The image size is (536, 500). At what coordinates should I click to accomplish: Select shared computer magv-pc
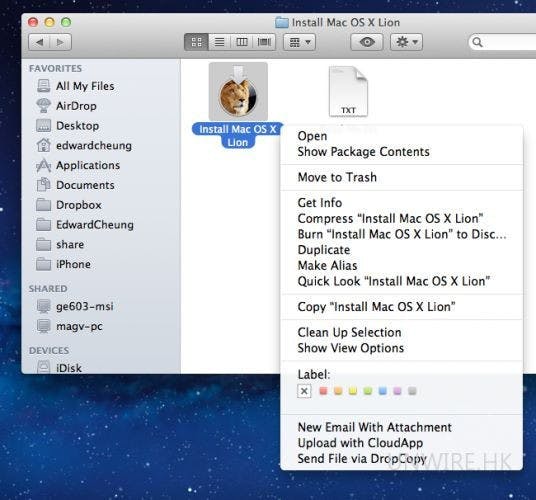(69, 326)
